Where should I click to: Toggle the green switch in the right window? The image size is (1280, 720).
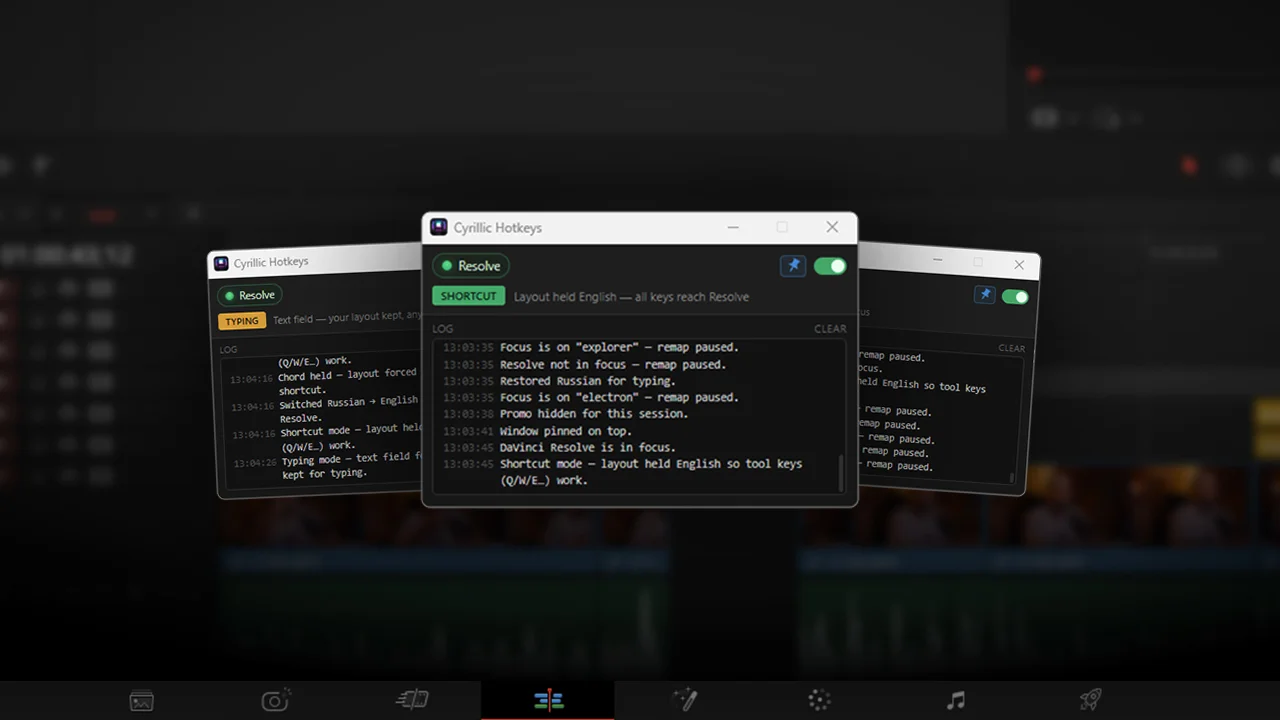coord(1015,297)
